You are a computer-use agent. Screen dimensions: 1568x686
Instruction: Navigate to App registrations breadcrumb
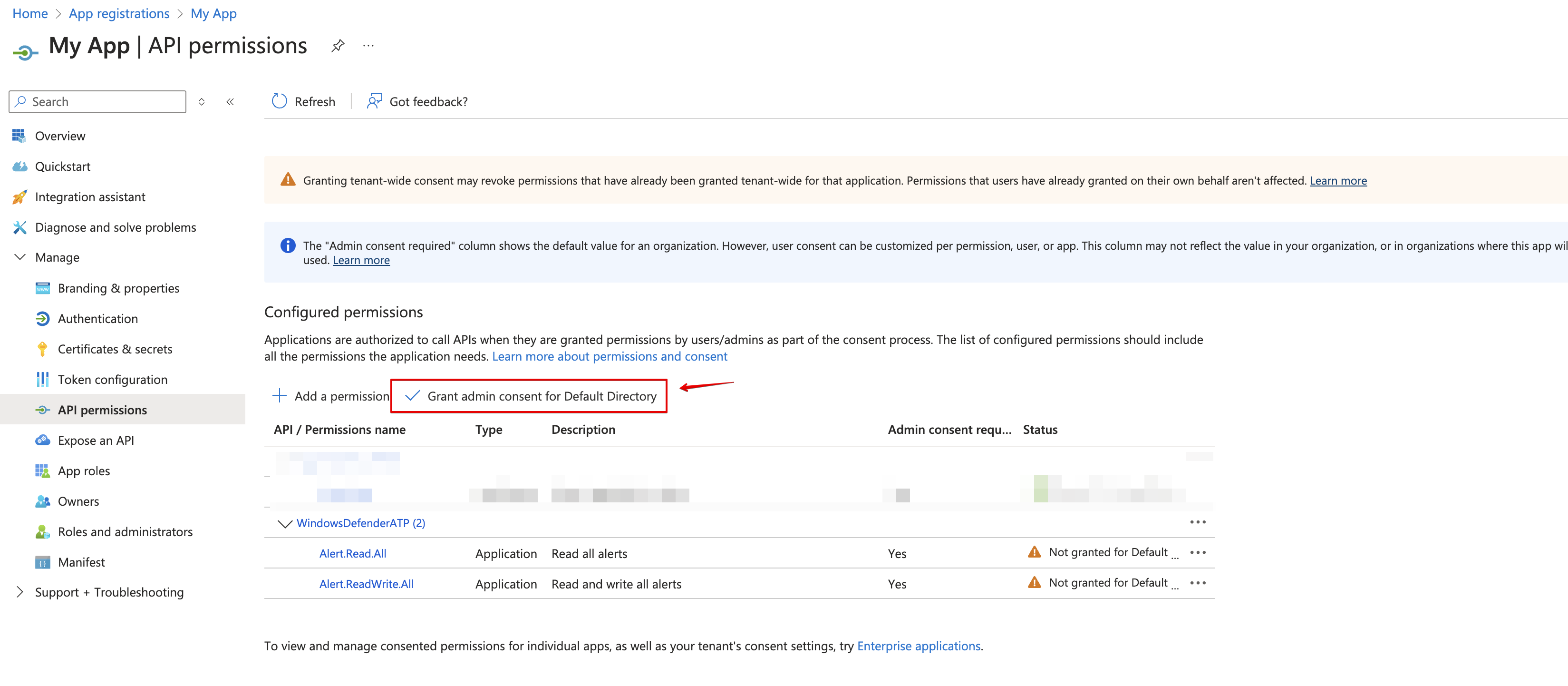click(119, 13)
